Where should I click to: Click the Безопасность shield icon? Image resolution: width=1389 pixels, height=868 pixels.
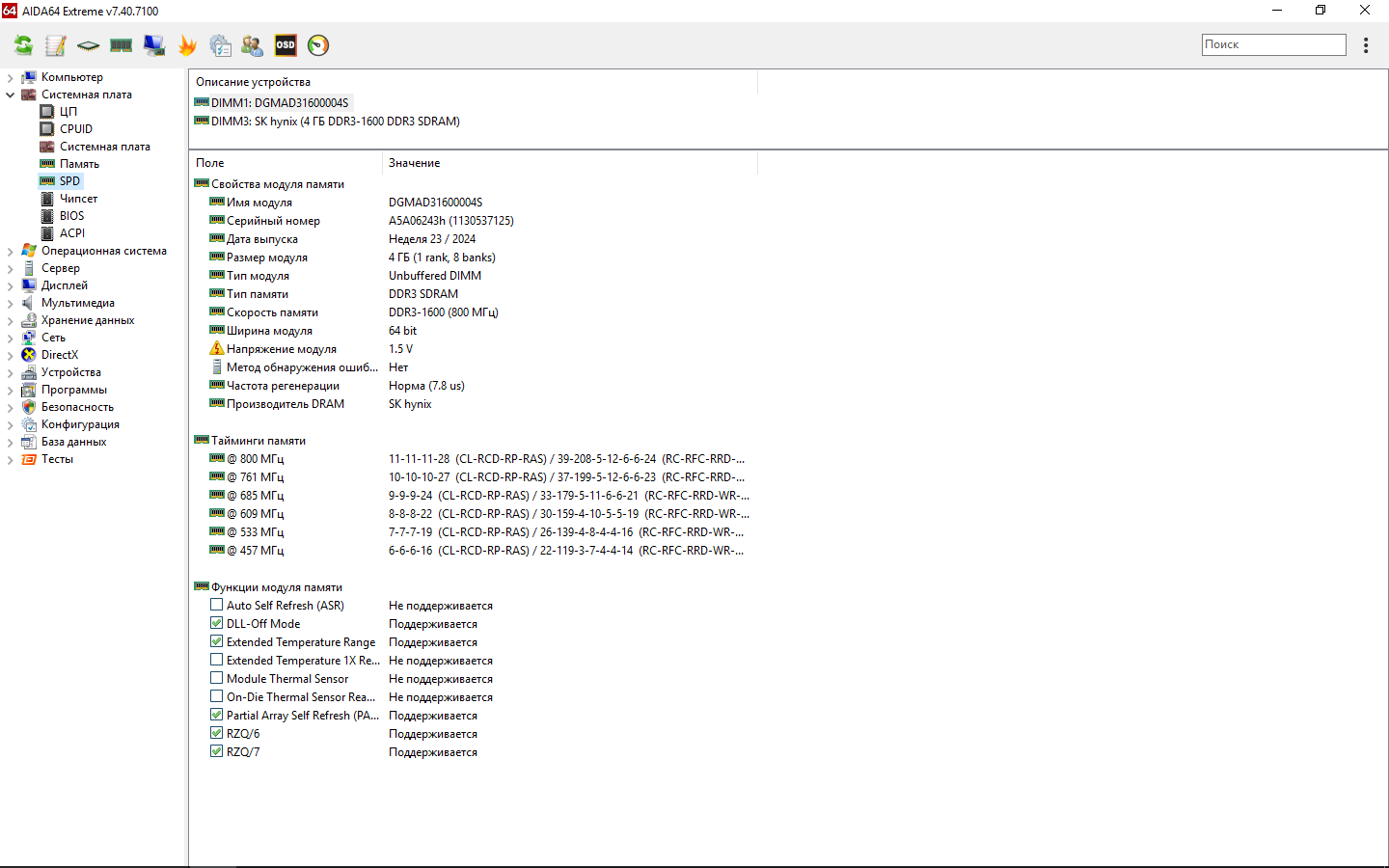(x=29, y=407)
